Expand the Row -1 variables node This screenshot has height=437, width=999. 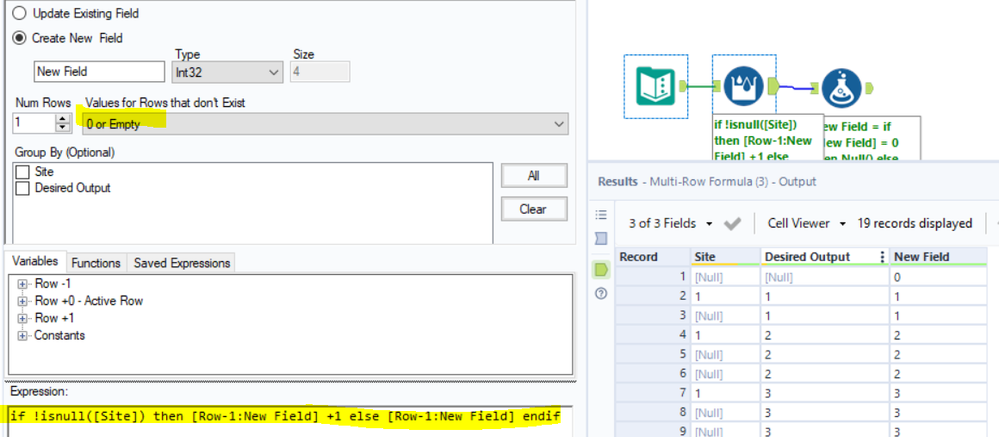pos(23,283)
